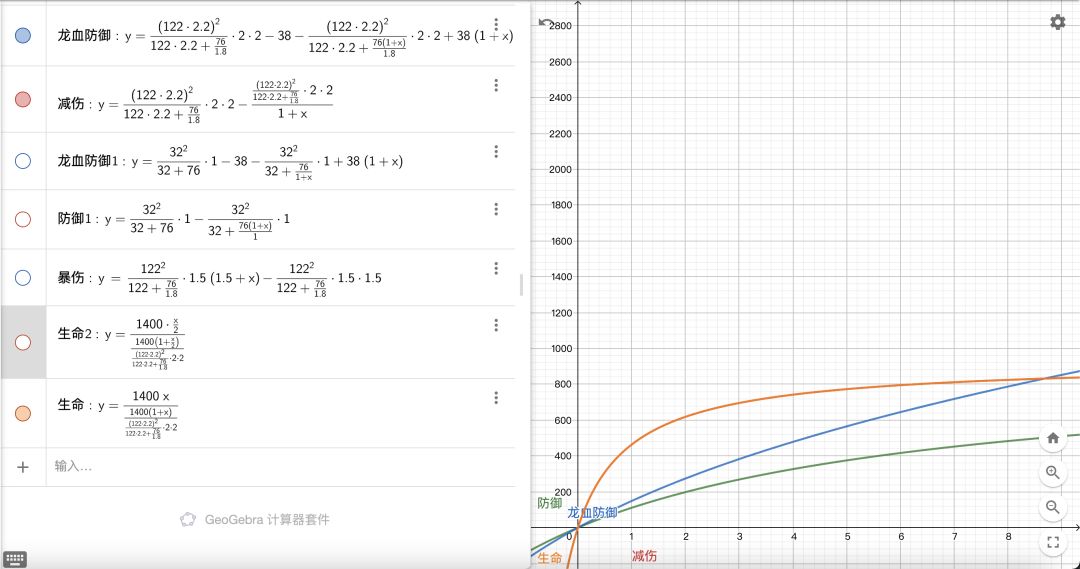1080x569 pixels.
Task: Select the 龙血防御1 formula expression
Action: [230, 161]
